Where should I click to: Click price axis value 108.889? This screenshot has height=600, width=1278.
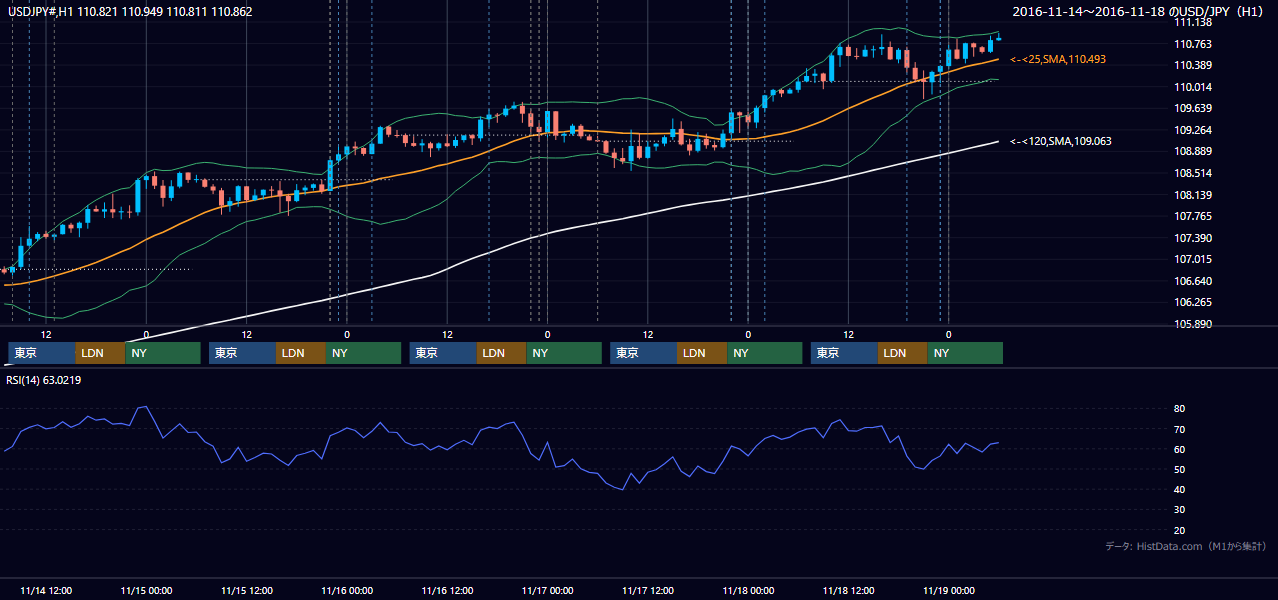tap(1194, 151)
